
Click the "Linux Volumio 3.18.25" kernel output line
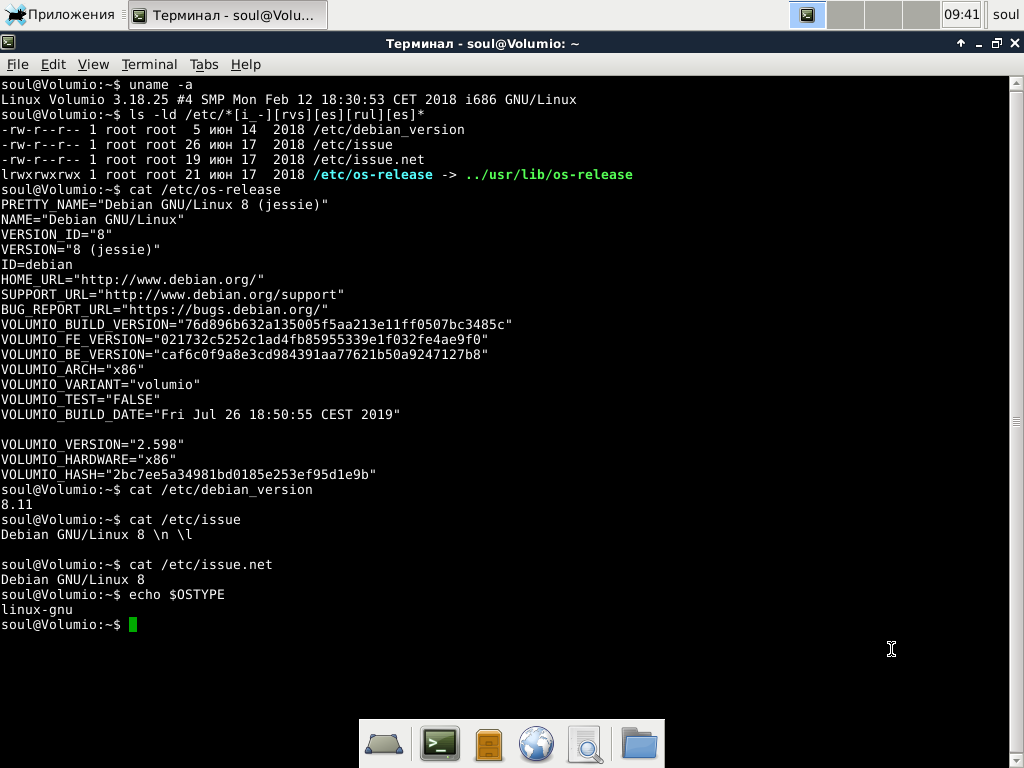(x=289, y=99)
